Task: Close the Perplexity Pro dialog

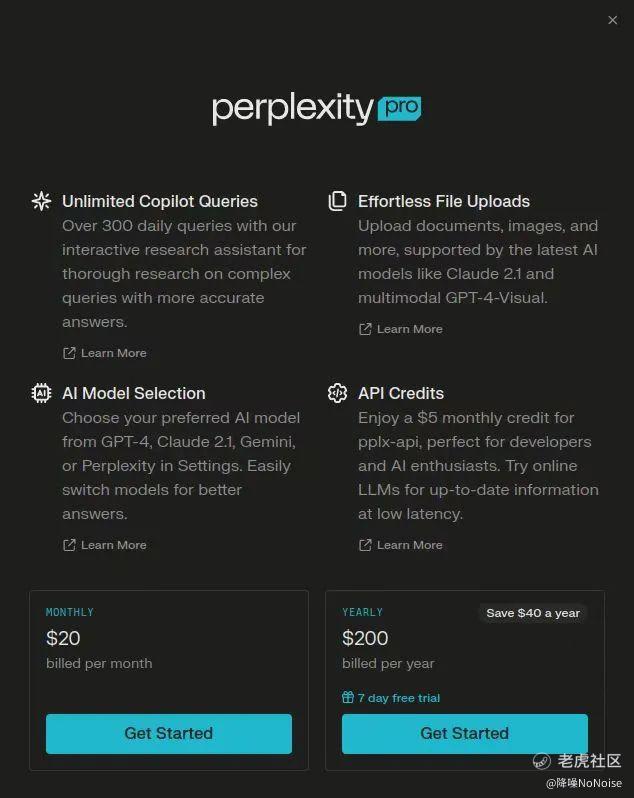Action: [613, 20]
